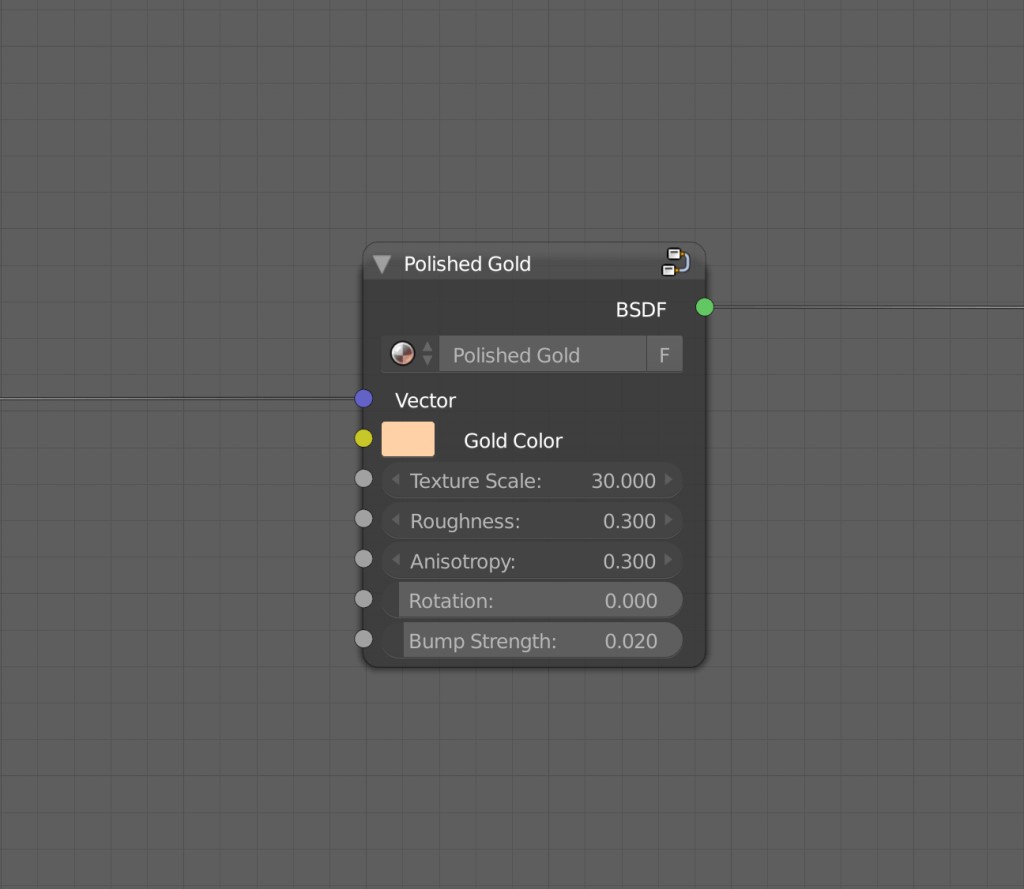Click the Bump Strength value field
Screen dimensions: 1024x889
pos(540,641)
